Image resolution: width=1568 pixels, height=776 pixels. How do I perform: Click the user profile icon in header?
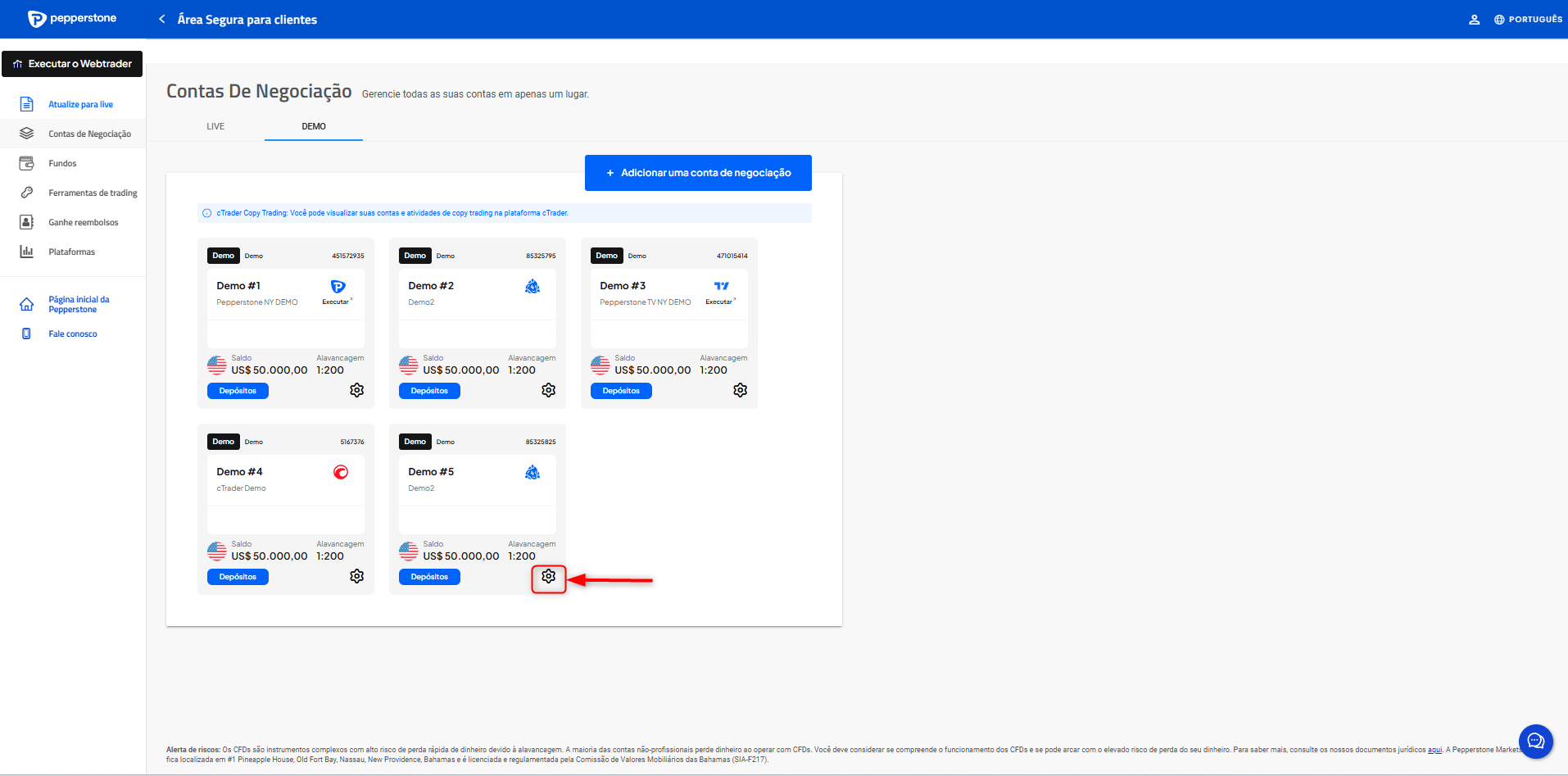click(x=1474, y=20)
